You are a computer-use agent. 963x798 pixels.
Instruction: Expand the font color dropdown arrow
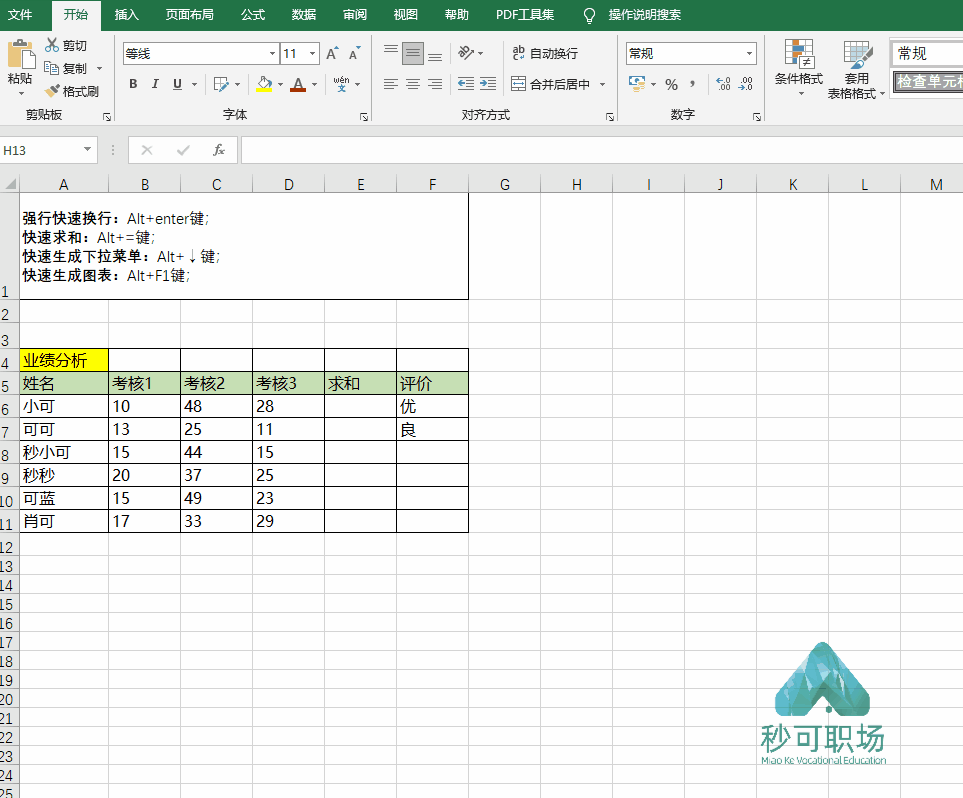tap(314, 84)
